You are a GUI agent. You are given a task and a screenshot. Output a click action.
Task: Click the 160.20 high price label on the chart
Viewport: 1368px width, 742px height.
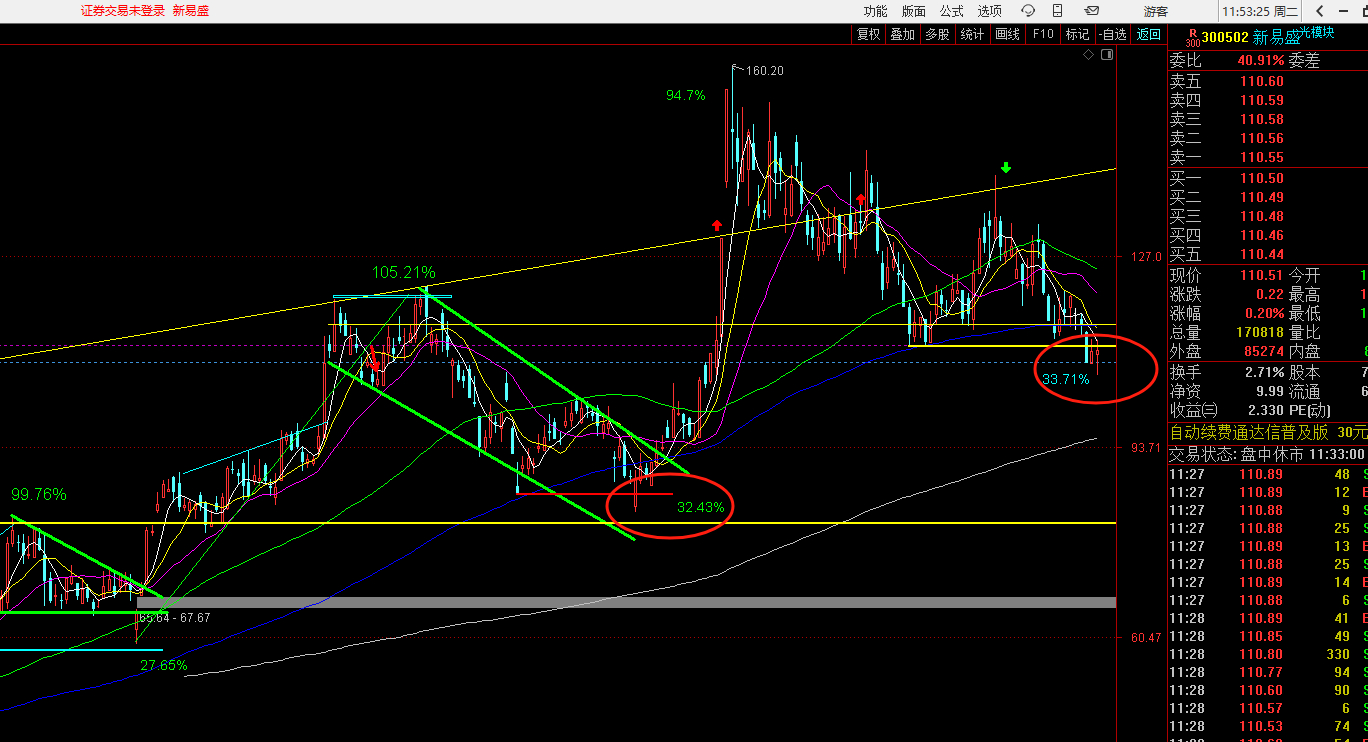coord(765,71)
